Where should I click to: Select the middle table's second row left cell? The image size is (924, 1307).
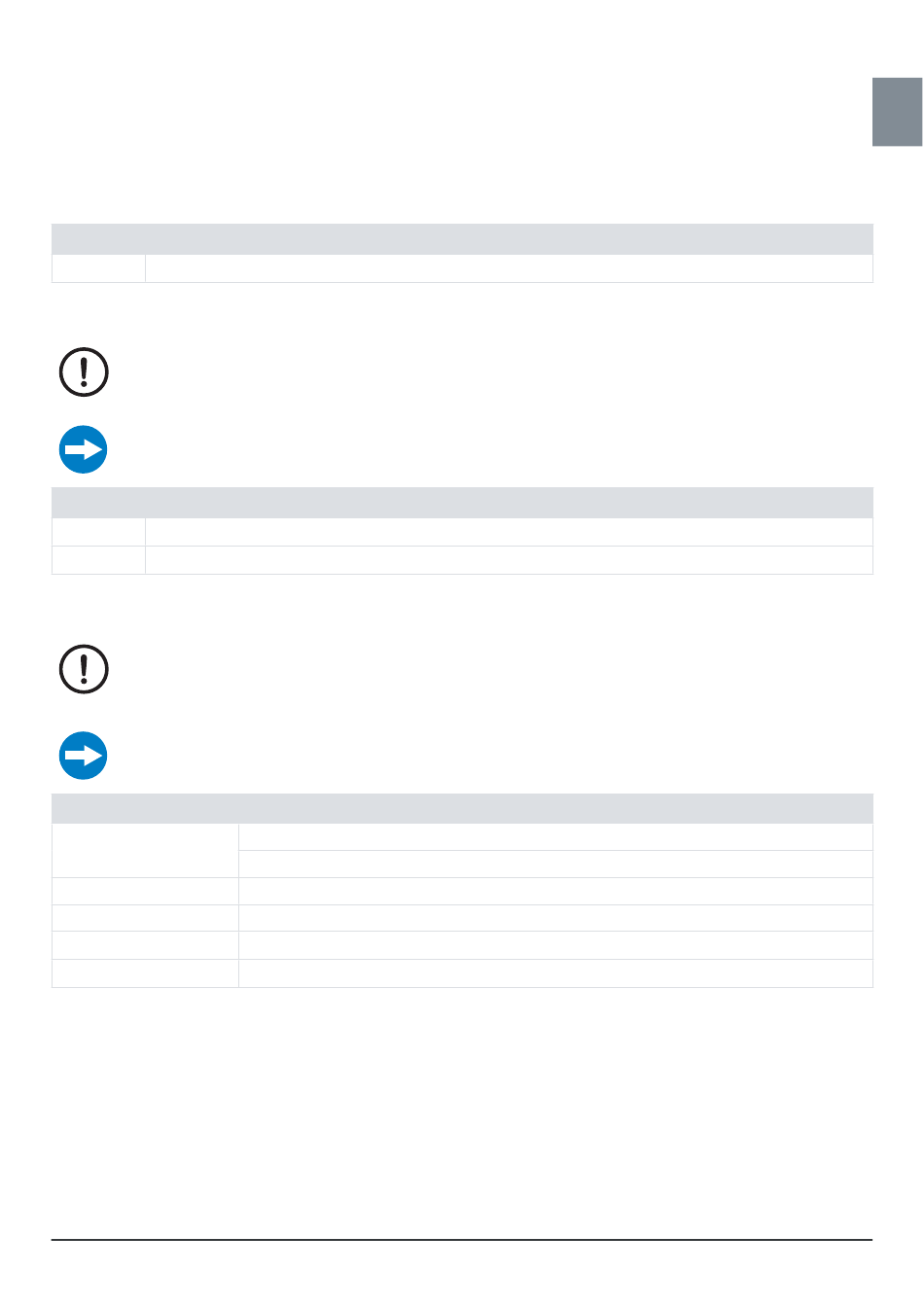click(x=98, y=560)
